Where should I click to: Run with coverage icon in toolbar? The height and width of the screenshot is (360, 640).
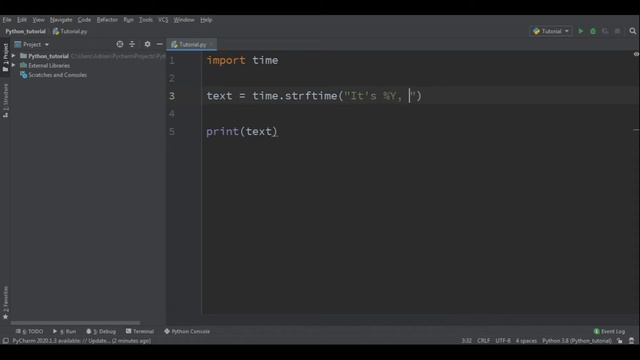pyautogui.click(x=605, y=31)
